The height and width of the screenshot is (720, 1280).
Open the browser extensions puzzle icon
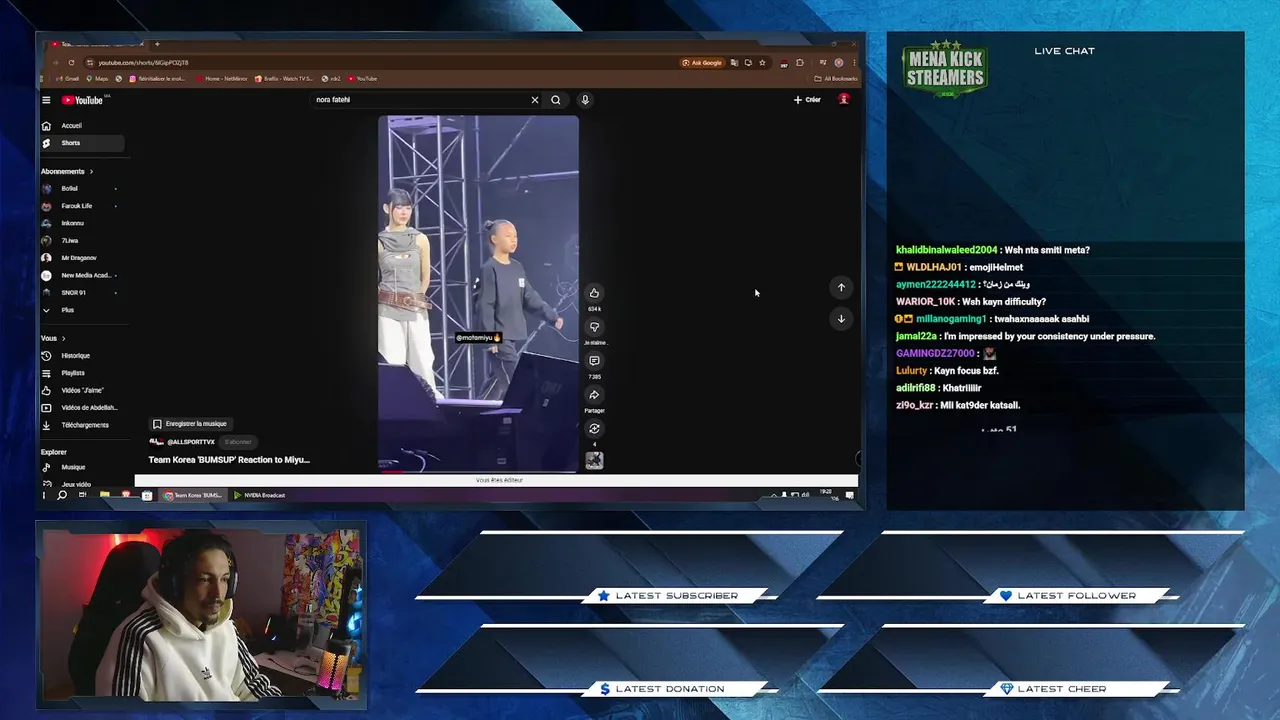(x=799, y=63)
